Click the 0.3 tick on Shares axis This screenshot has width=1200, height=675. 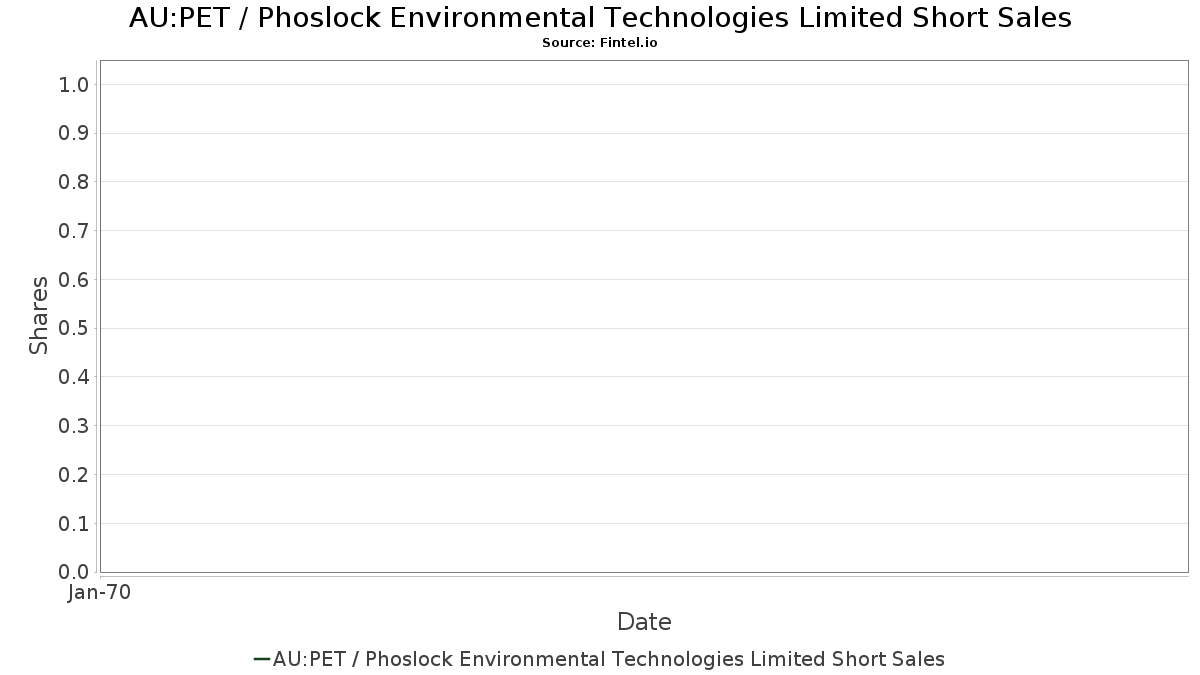75,426
